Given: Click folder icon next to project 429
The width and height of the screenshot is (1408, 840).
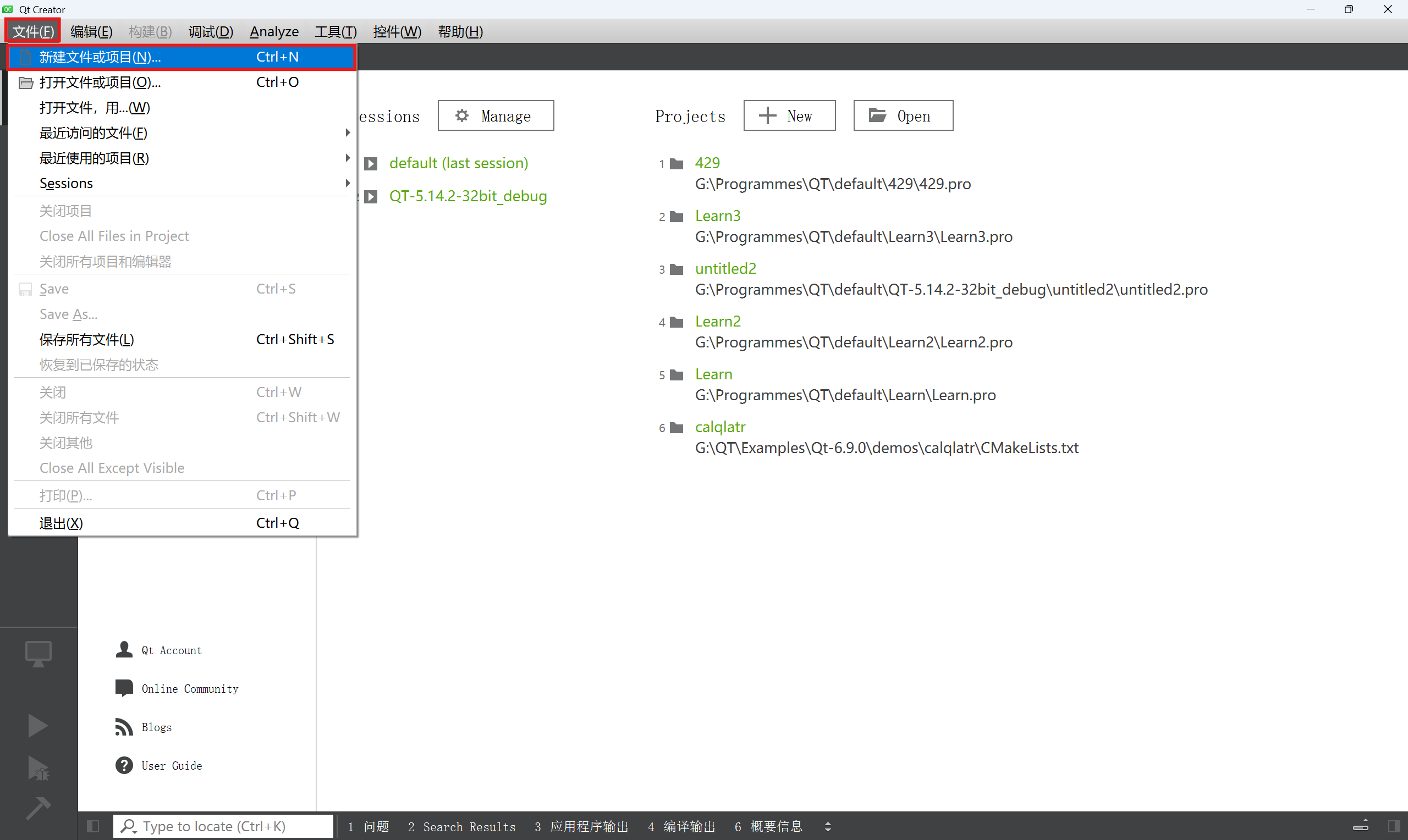Looking at the screenshot, I should [676, 164].
